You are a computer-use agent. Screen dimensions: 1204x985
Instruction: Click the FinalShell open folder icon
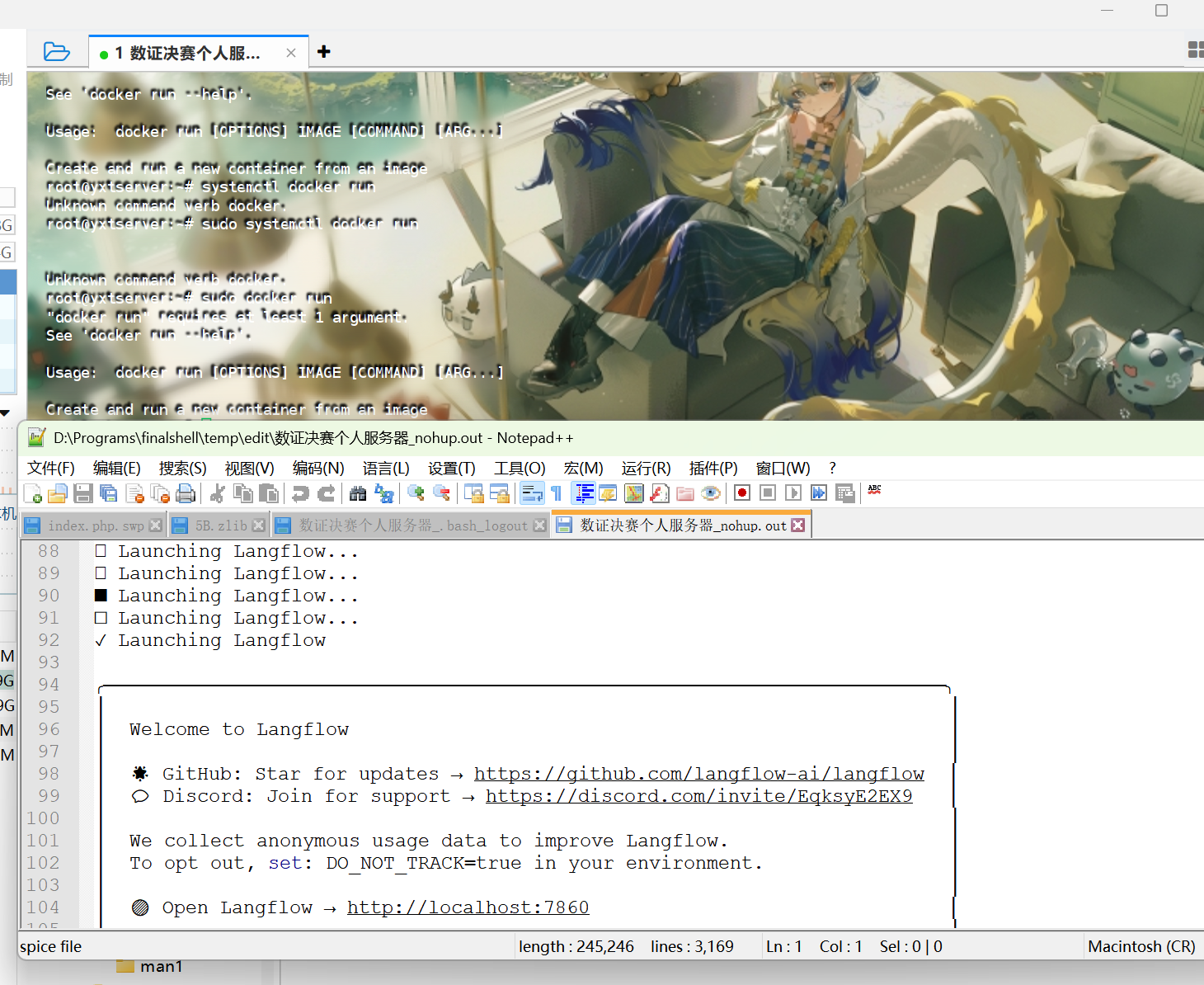coord(57,52)
